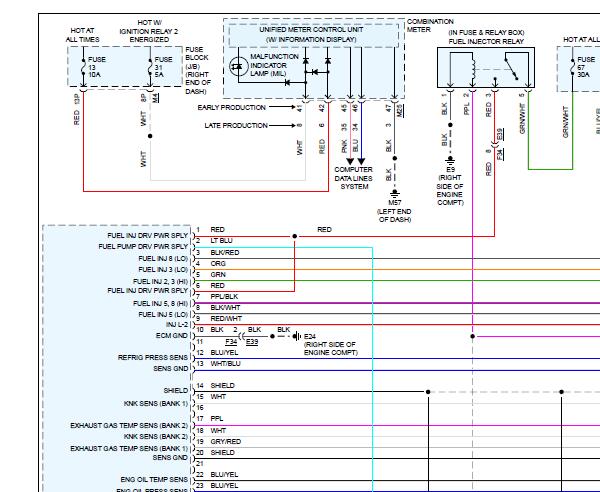The width and height of the screenshot is (600, 492).
Task: Click the E24 ground label text
Action: [x=330, y=344]
